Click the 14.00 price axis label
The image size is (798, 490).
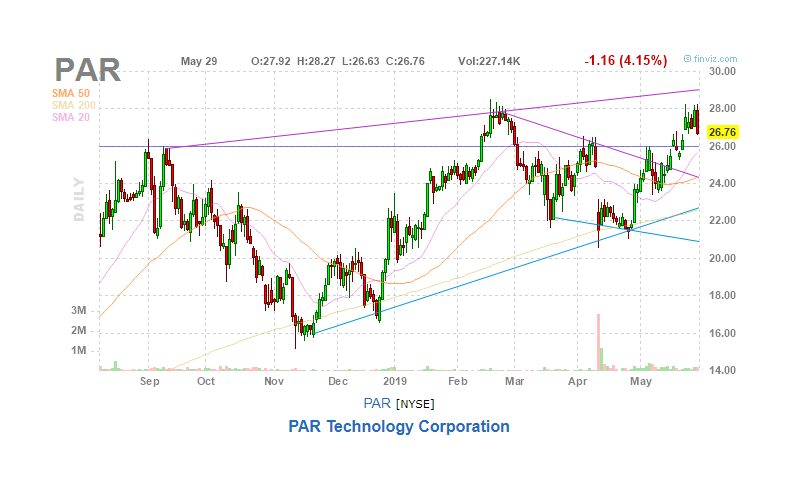pos(723,370)
